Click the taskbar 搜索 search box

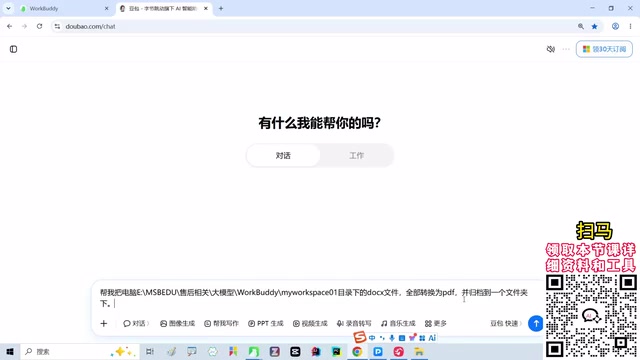pos(80,351)
